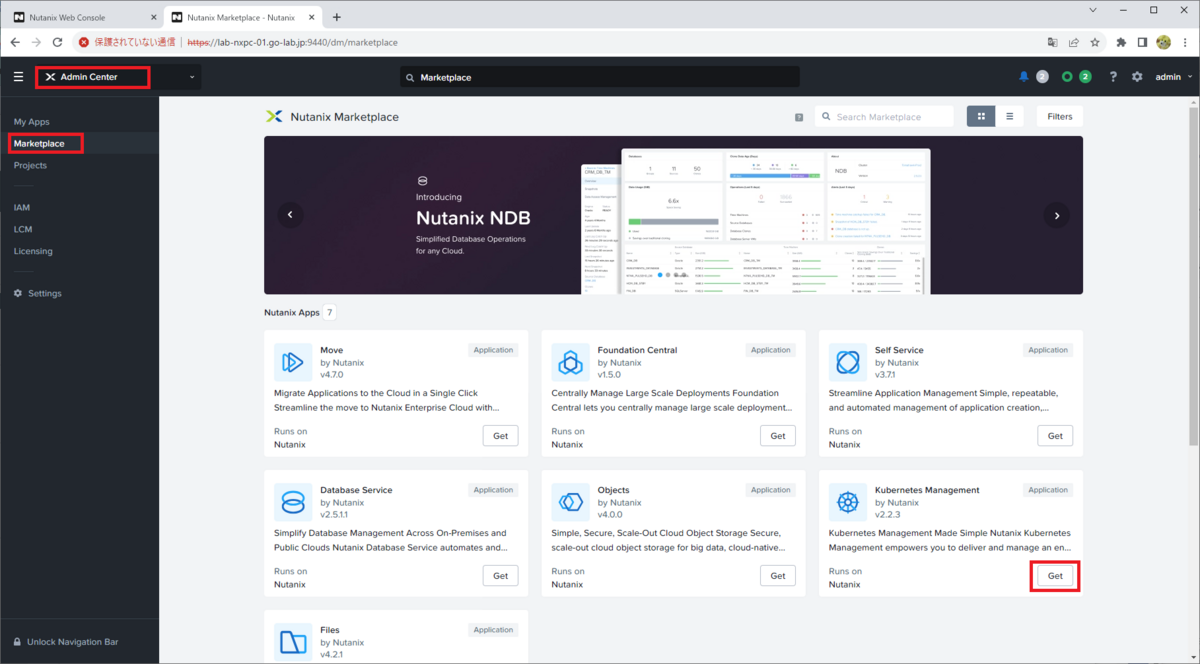The height and width of the screenshot is (664, 1200).
Task: Open the Chrome three-dot menu
Action: 1185,43
